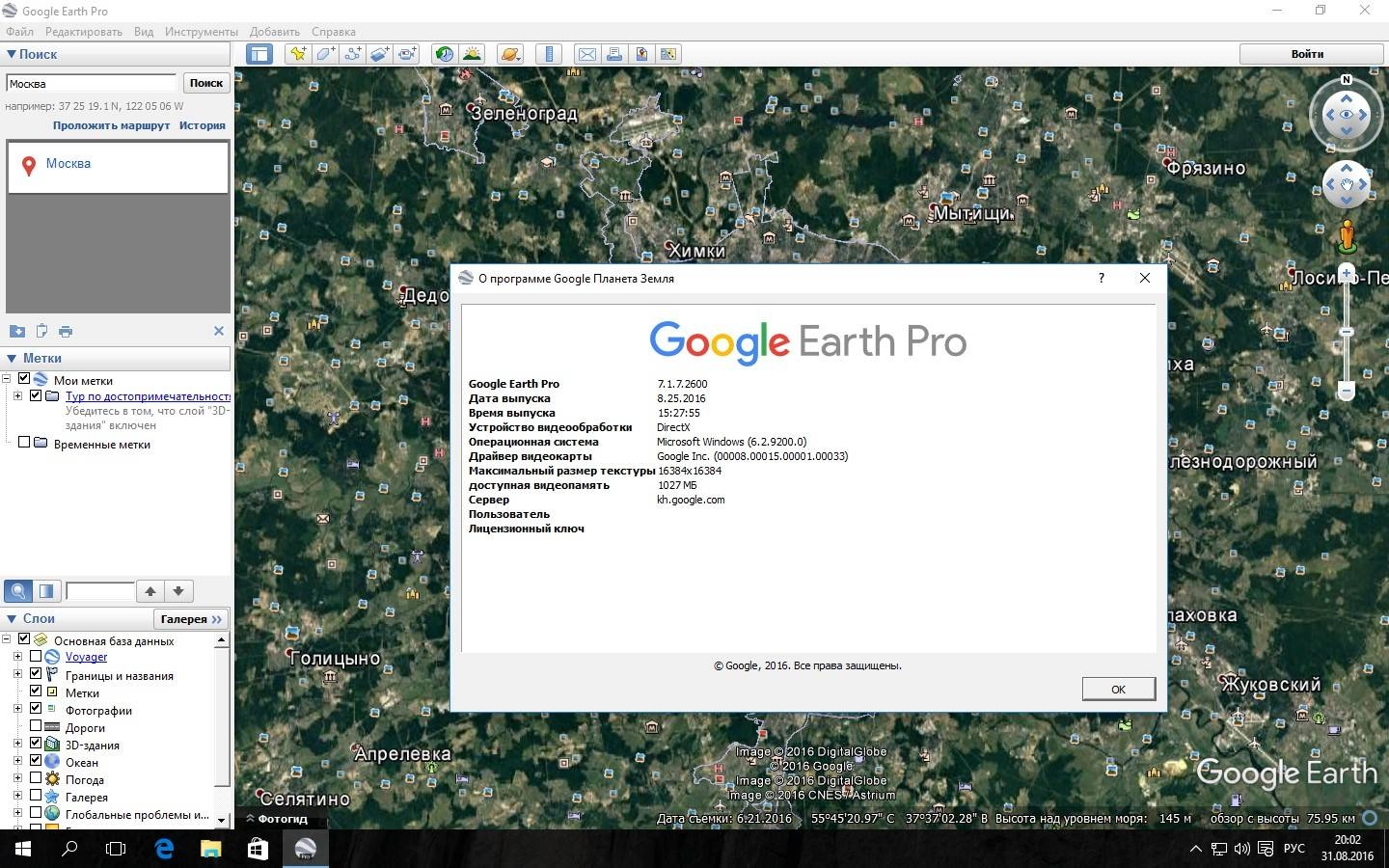The width and height of the screenshot is (1389, 868).
Task: Toggle the Фотографии layer checkbox
Action: click(36, 709)
